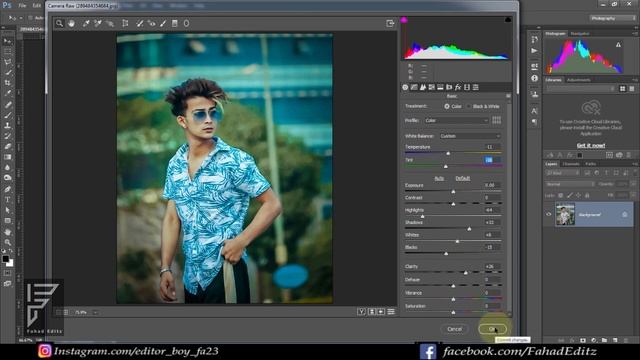Select the Color treatment radio button

click(x=447, y=107)
